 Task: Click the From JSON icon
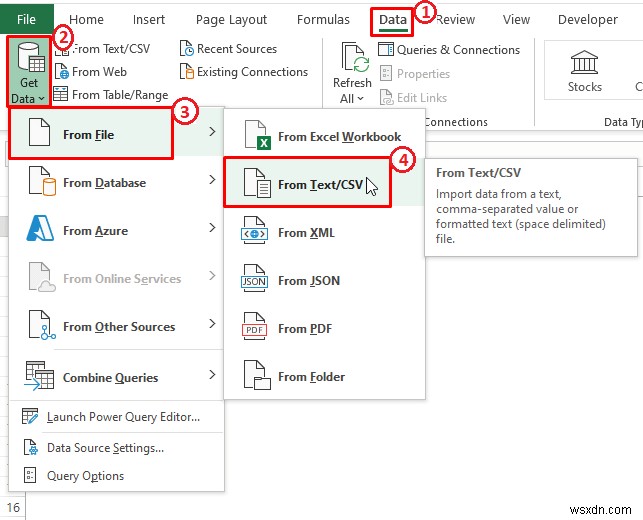point(254,278)
